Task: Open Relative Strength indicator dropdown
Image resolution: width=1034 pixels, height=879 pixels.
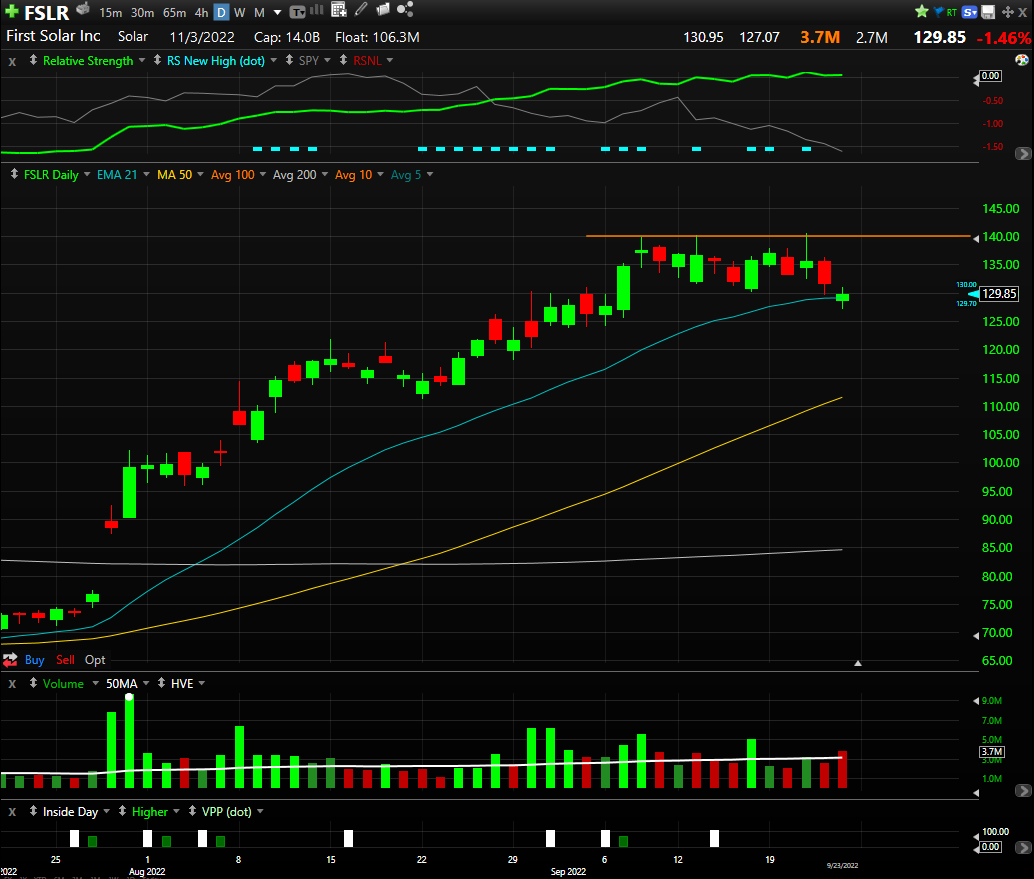Action: tap(142, 60)
